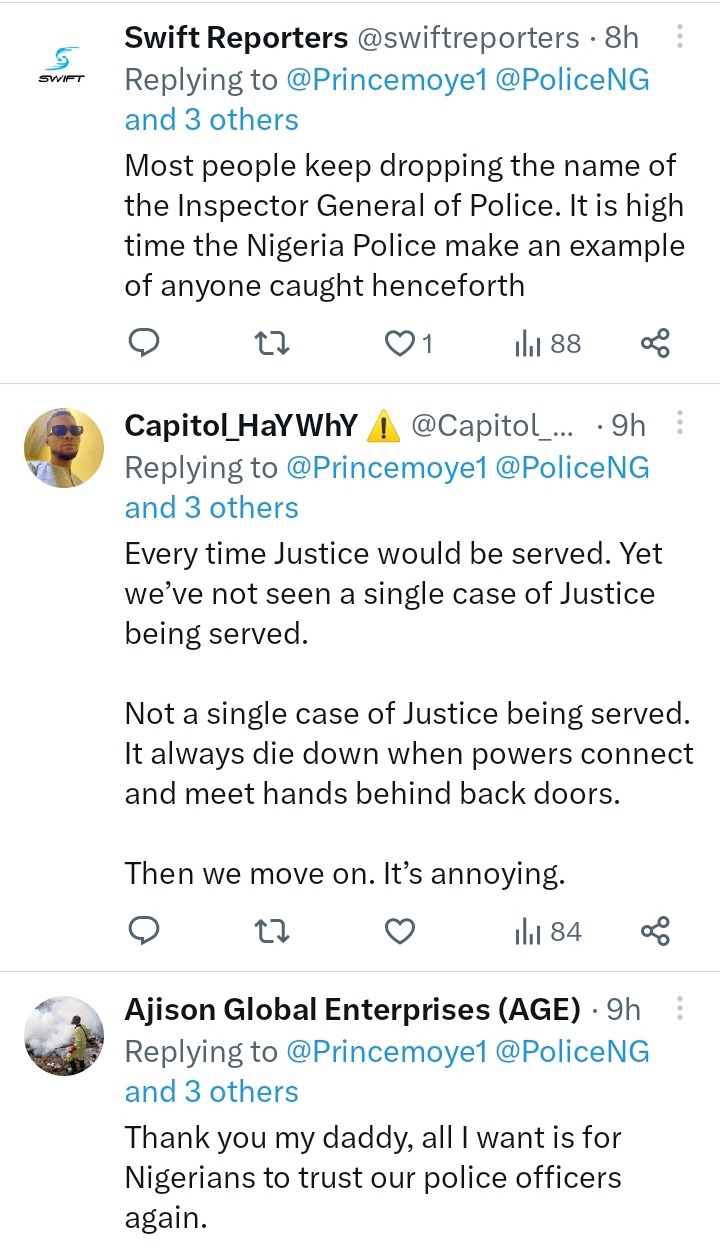View analytics showing 84 views

pyautogui.click(x=547, y=932)
